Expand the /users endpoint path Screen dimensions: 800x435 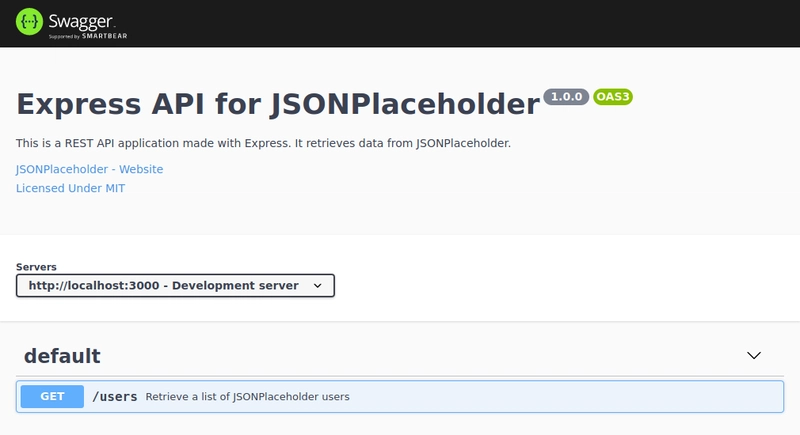click(x=115, y=397)
